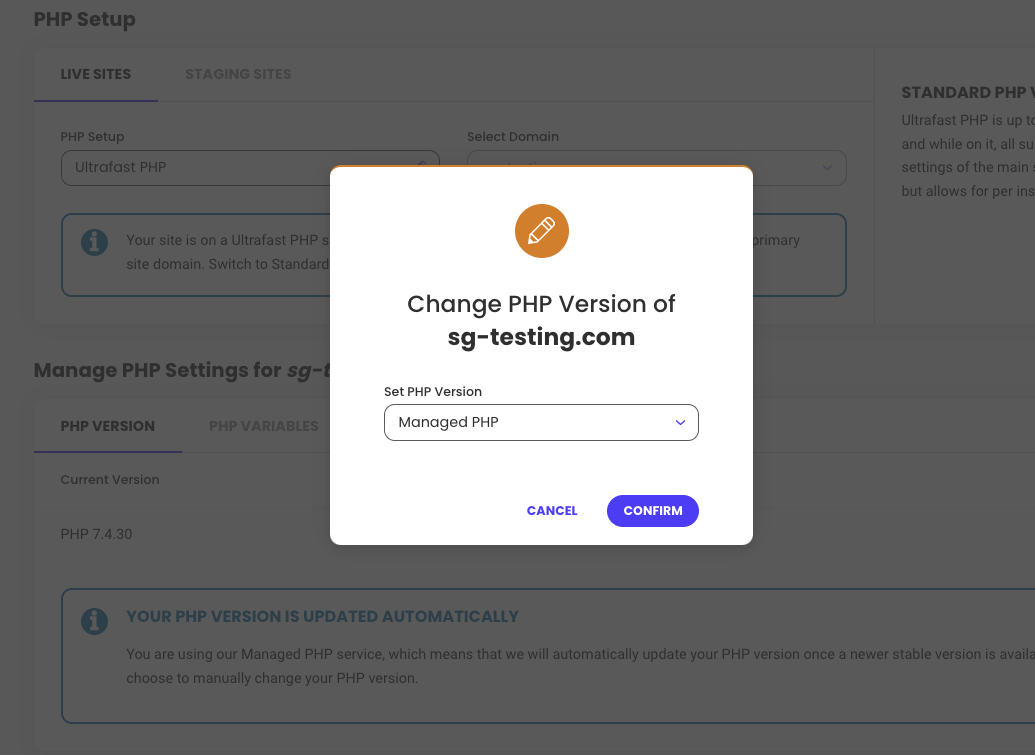This screenshot has height=755, width=1035.
Task: Select the PHP Version tab
Action: [x=108, y=426]
